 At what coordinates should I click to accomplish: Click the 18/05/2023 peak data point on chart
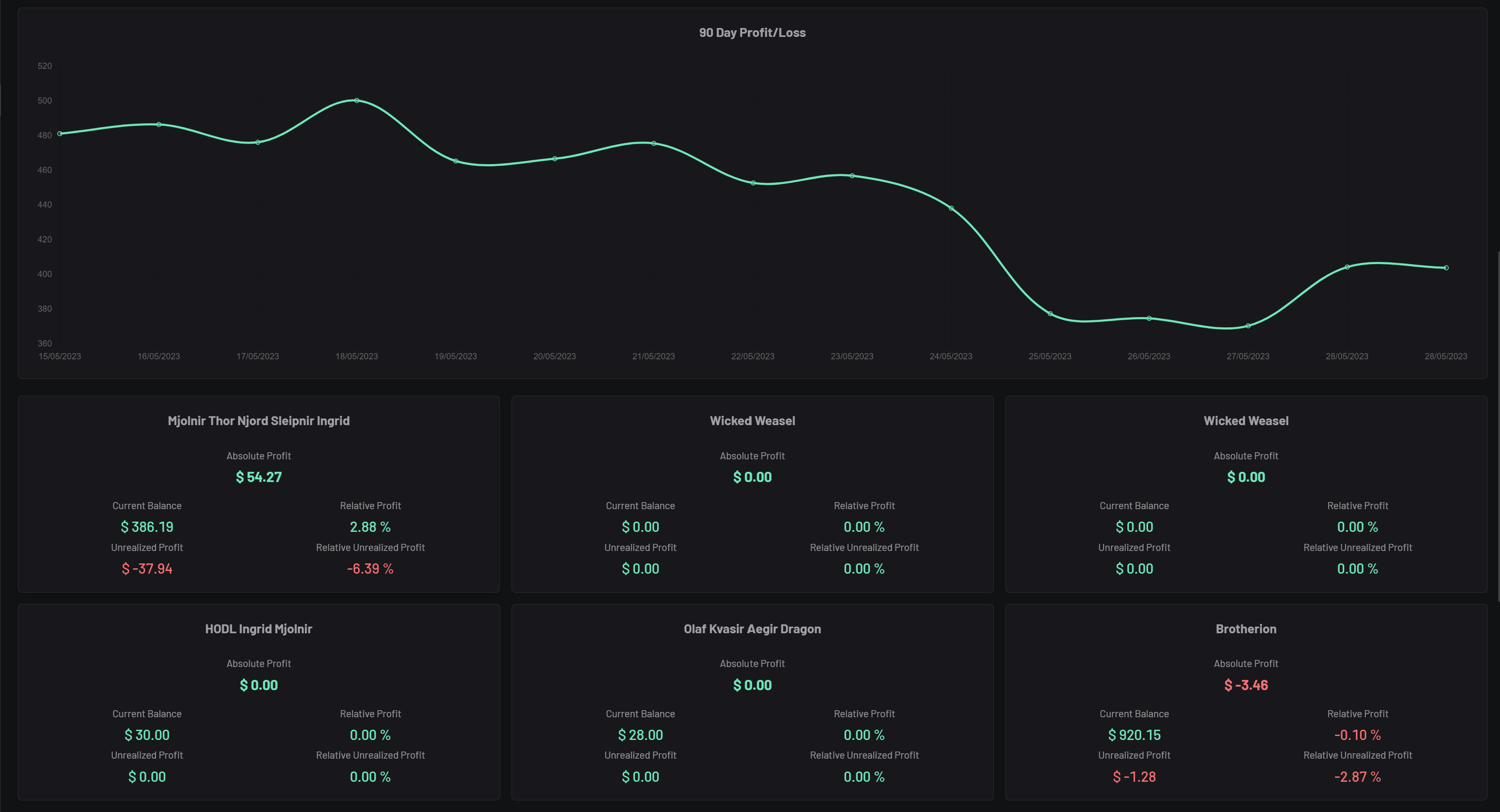pyautogui.click(x=356, y=100)
